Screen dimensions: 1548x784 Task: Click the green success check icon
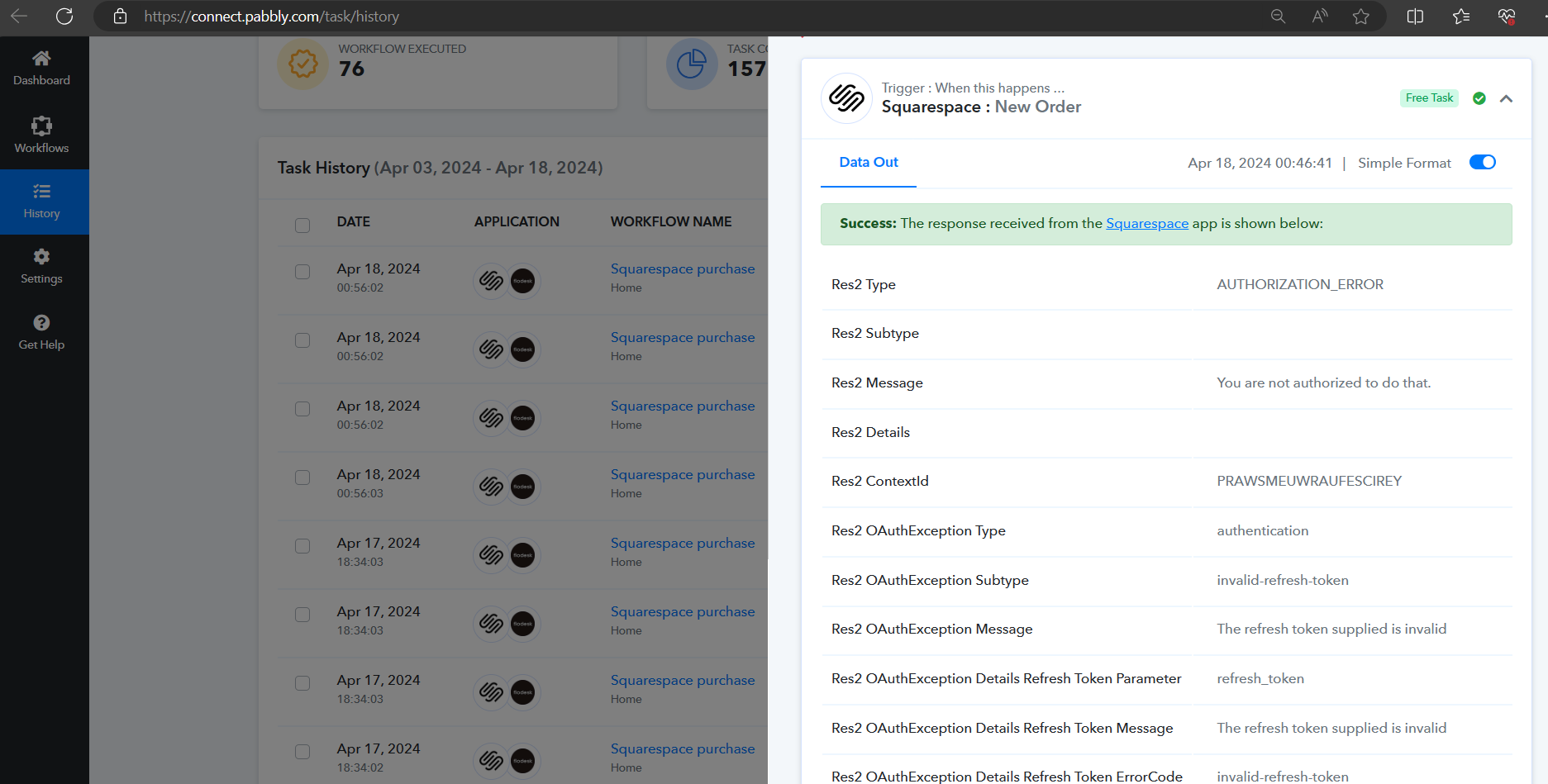coord(1479,98)
